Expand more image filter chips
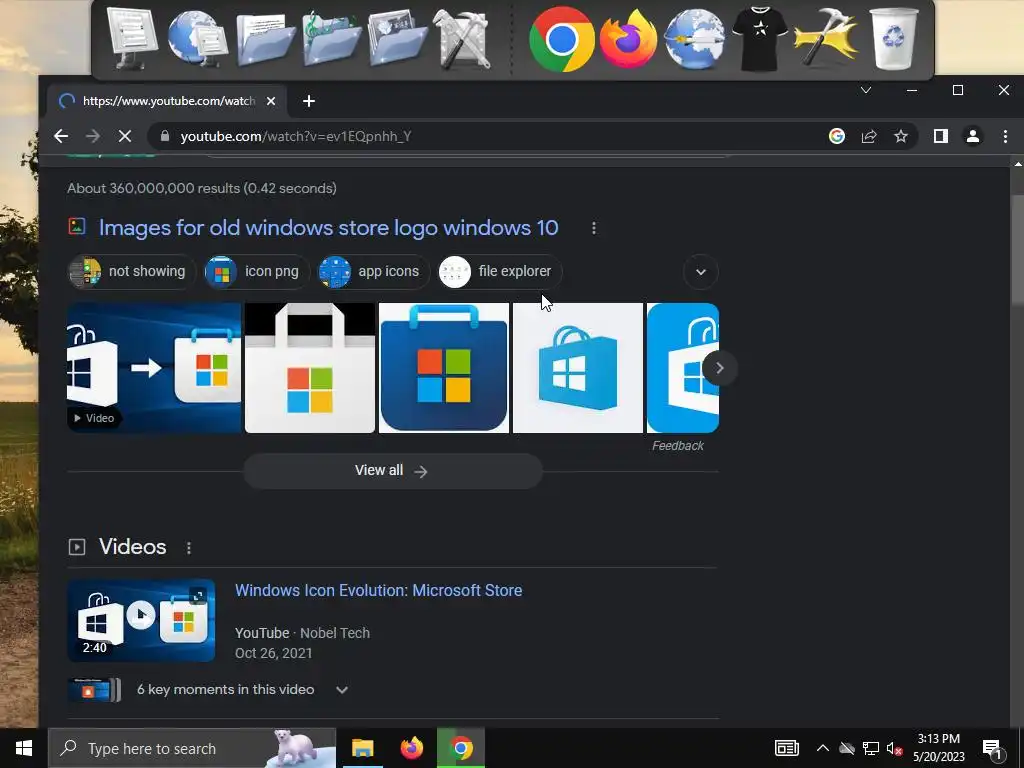Screen dimensions: 1024x768 pos(701,272)
